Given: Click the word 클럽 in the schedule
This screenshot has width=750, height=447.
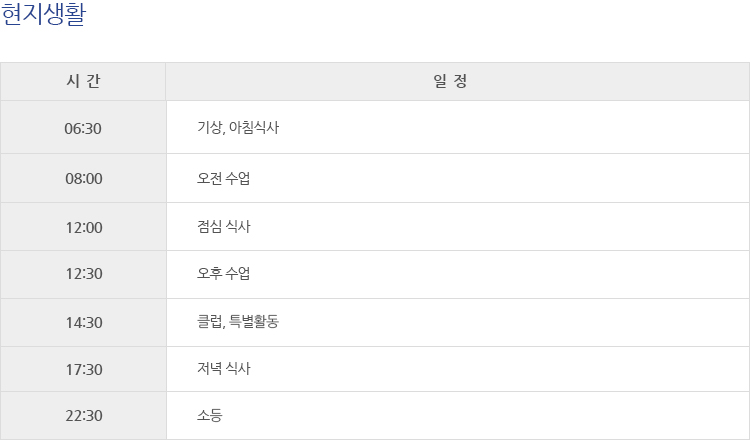Looking at the screenshot, I should pyautogui.click(x=209, y=322).
